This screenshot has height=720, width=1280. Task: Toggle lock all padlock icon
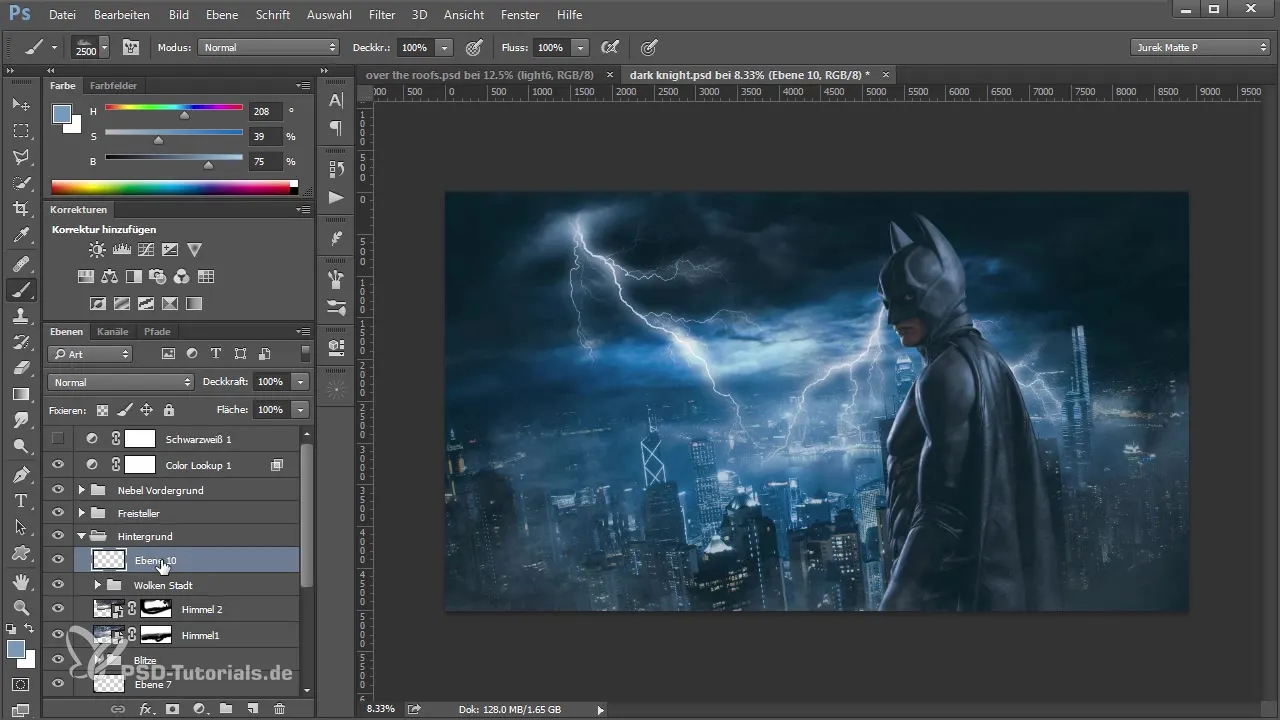[x=168, y=410]
